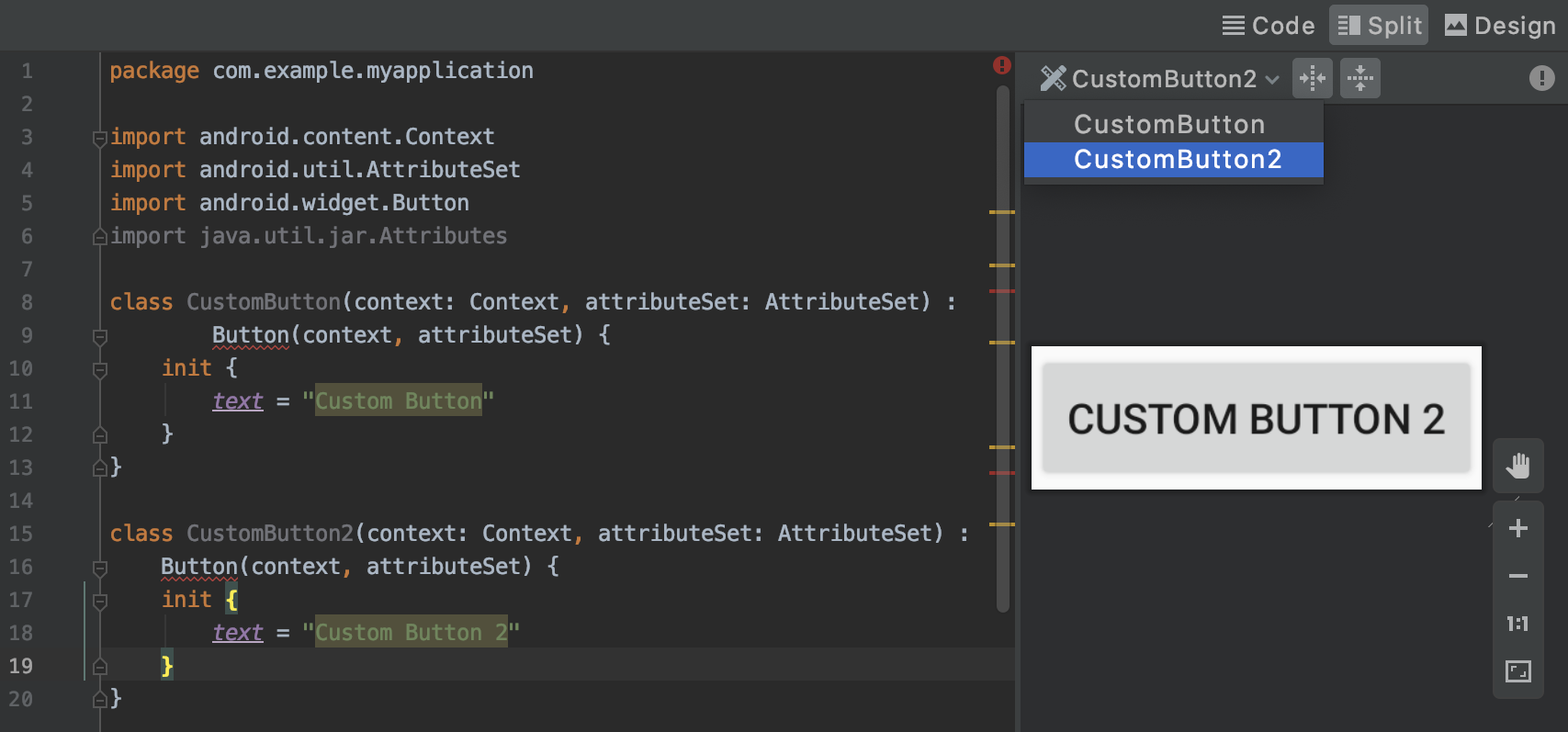
Task: Choose CustomButton2 in the dropdown list
Action: pos(1177,159)
